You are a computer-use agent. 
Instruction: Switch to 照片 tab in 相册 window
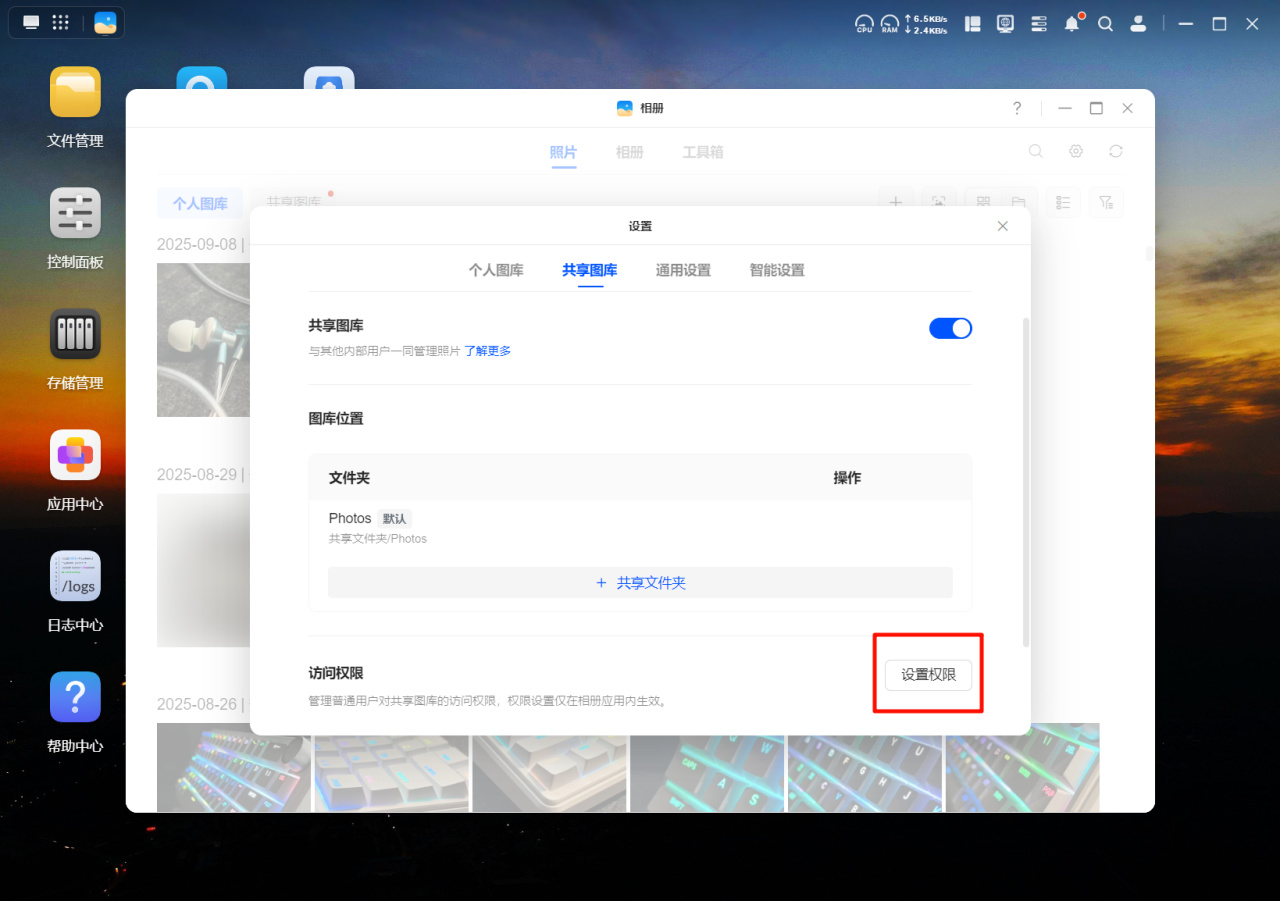563,152
